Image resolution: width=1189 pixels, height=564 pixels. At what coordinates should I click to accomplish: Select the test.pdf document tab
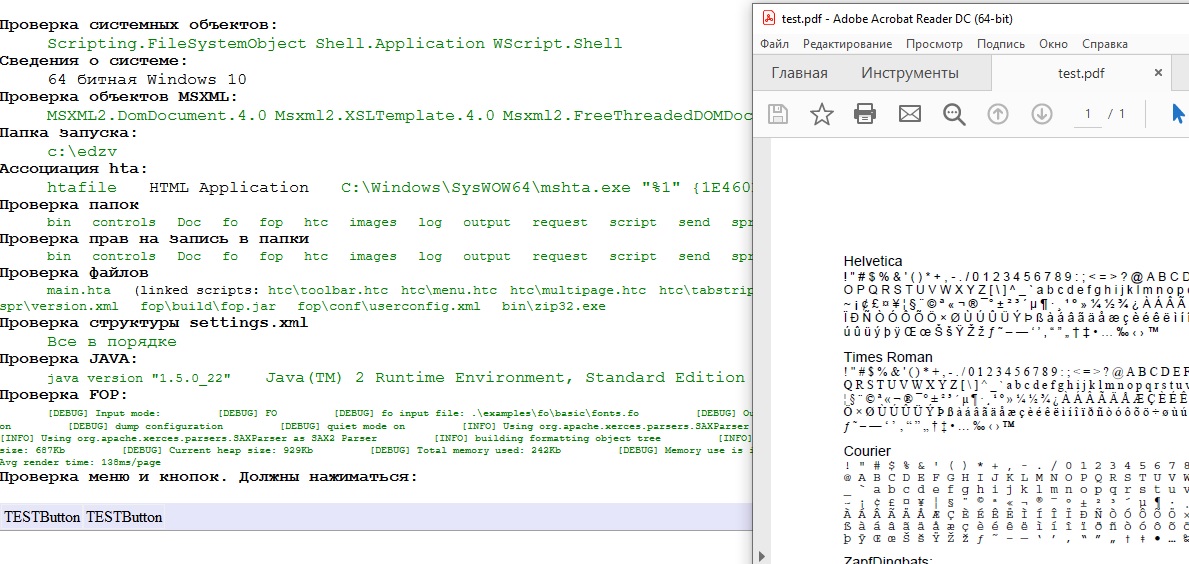coord(1081,74)
